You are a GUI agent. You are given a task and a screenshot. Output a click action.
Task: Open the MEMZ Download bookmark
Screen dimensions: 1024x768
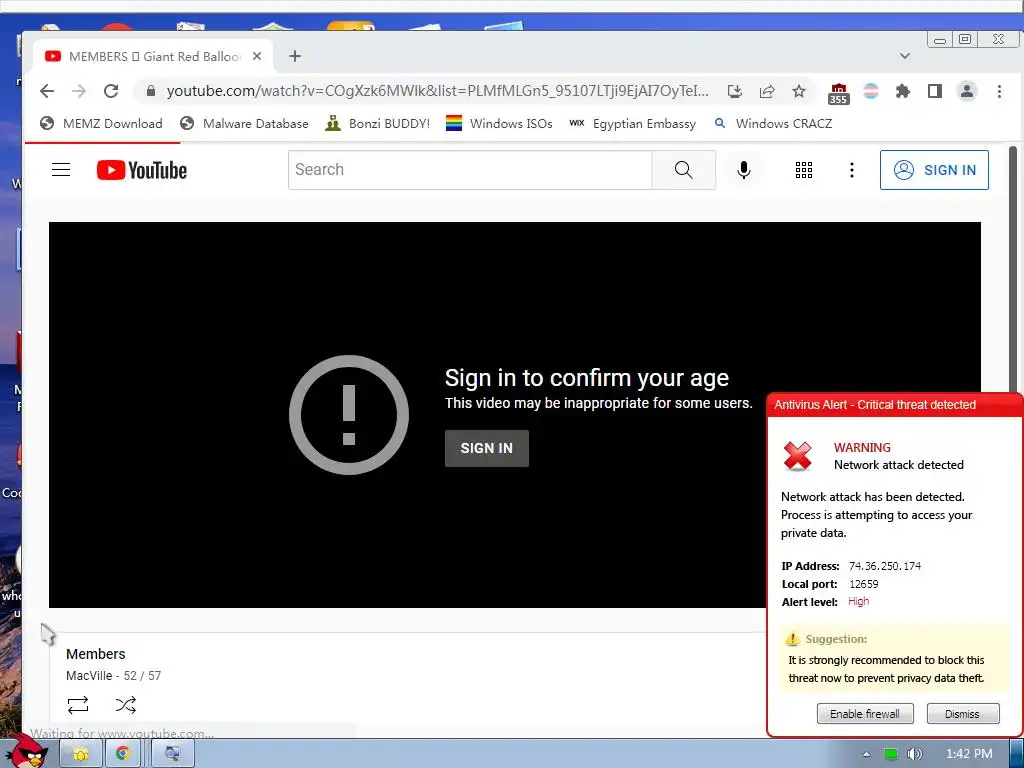tap(101, 123)
